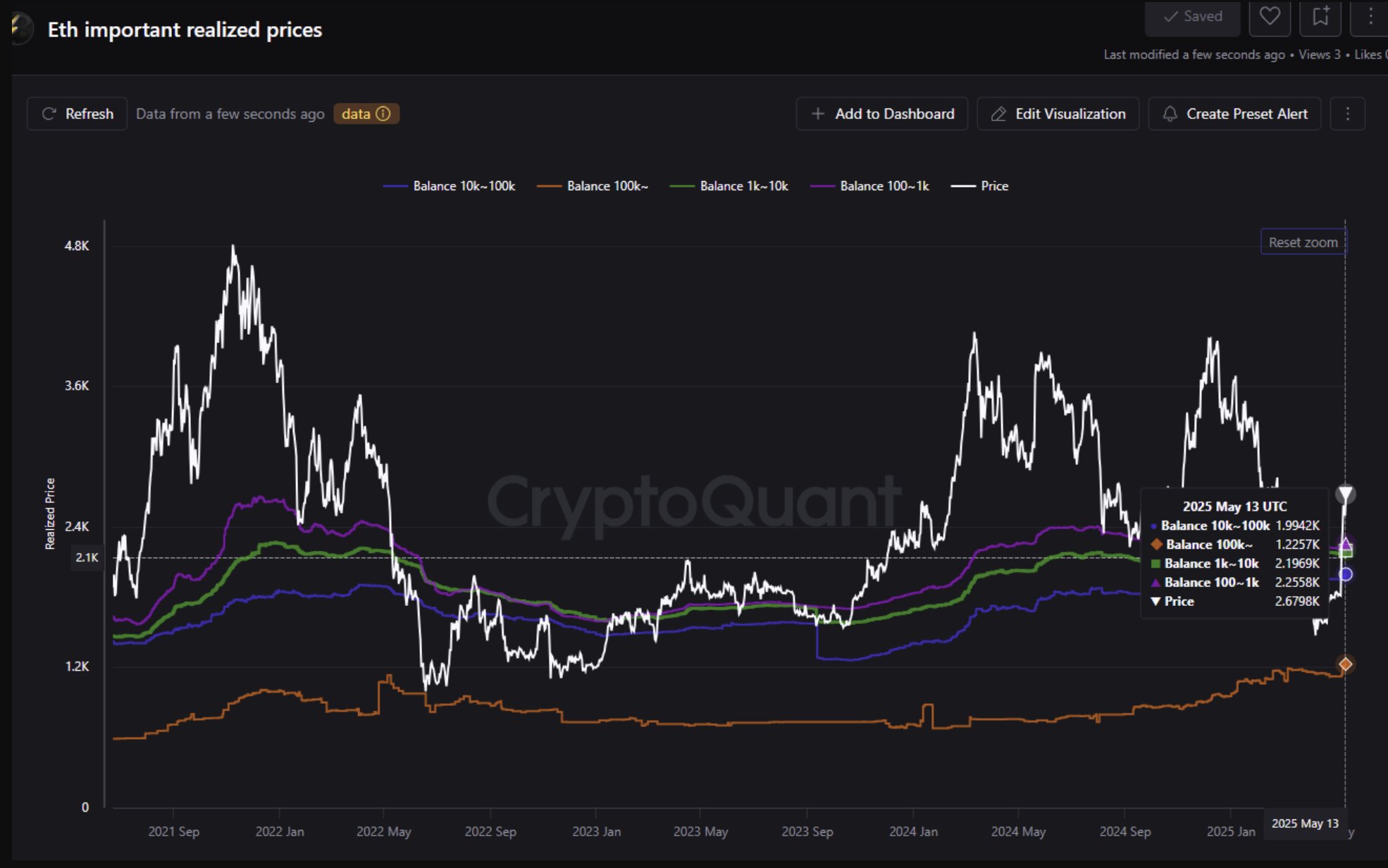Viewport: 1388px width, 868px height.
Task: Open the kebab menu beside Create Preset Alert
Action: pyautogui.click(x=1347, y=113)
